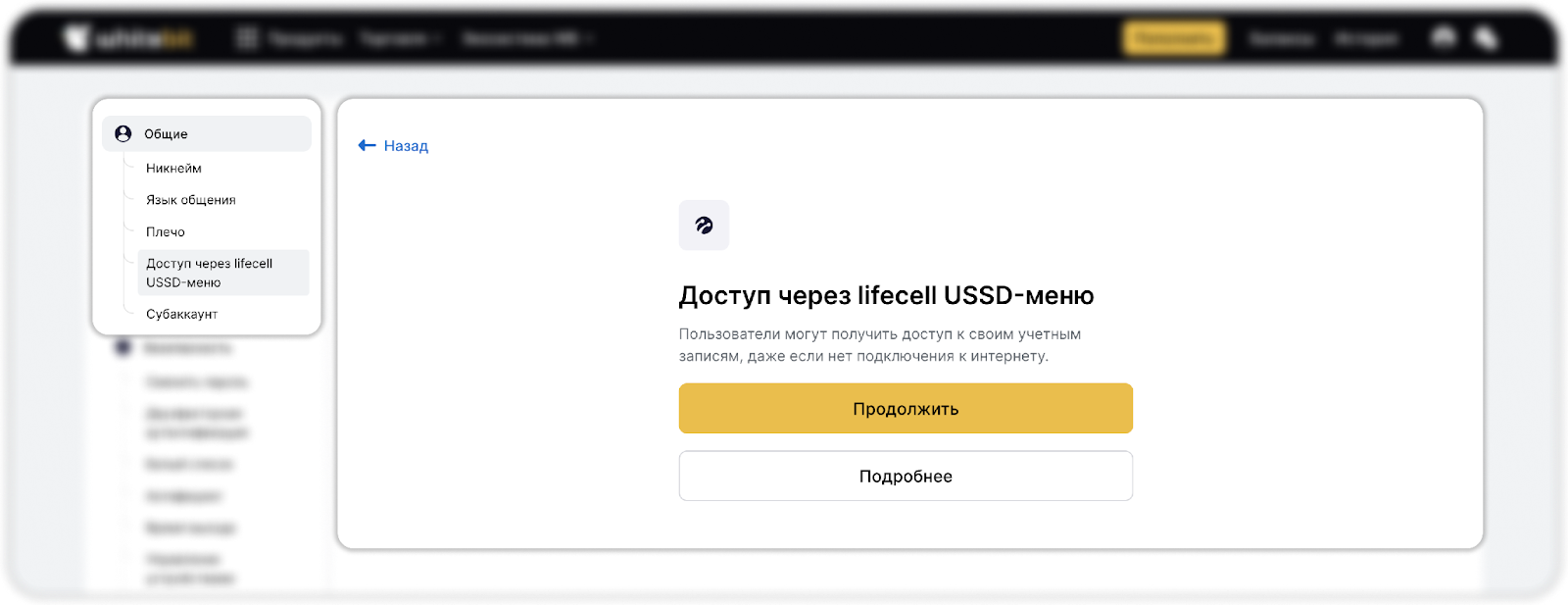Click the person icon beside Общие
Screen dimensions: 1568x605
(123, 134)
